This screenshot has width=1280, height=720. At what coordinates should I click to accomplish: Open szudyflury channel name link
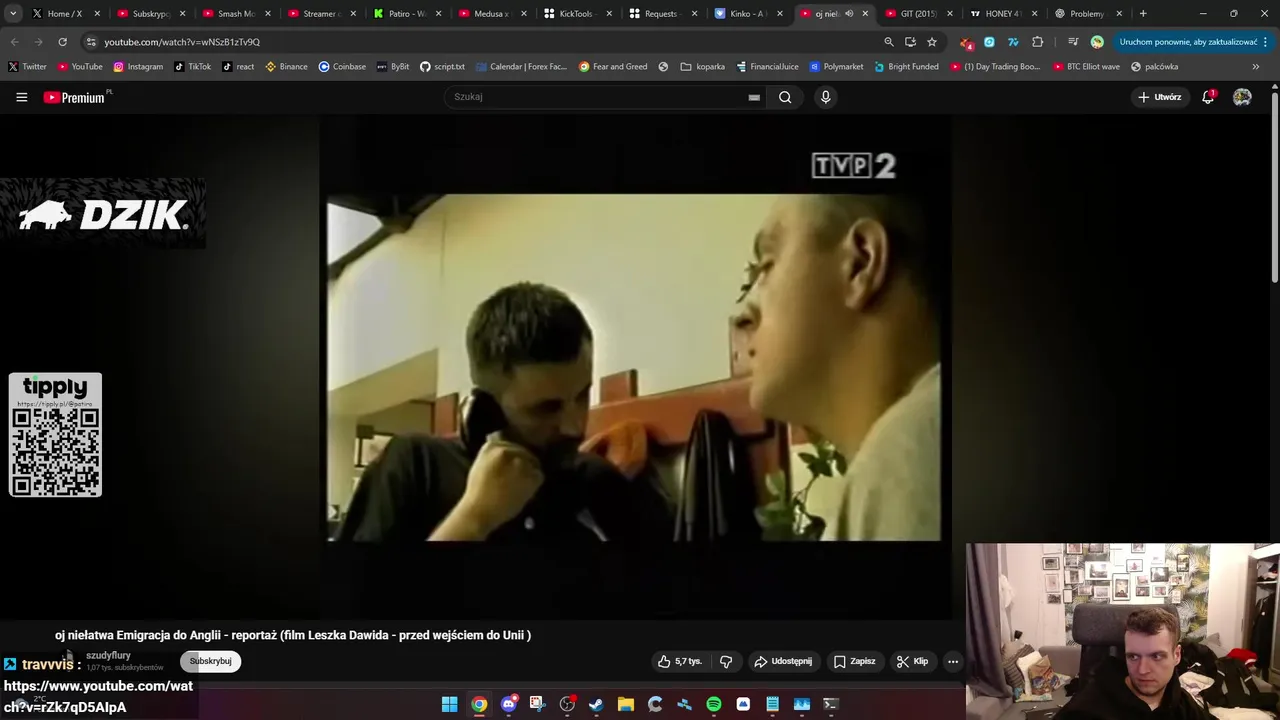coord(108,655)
